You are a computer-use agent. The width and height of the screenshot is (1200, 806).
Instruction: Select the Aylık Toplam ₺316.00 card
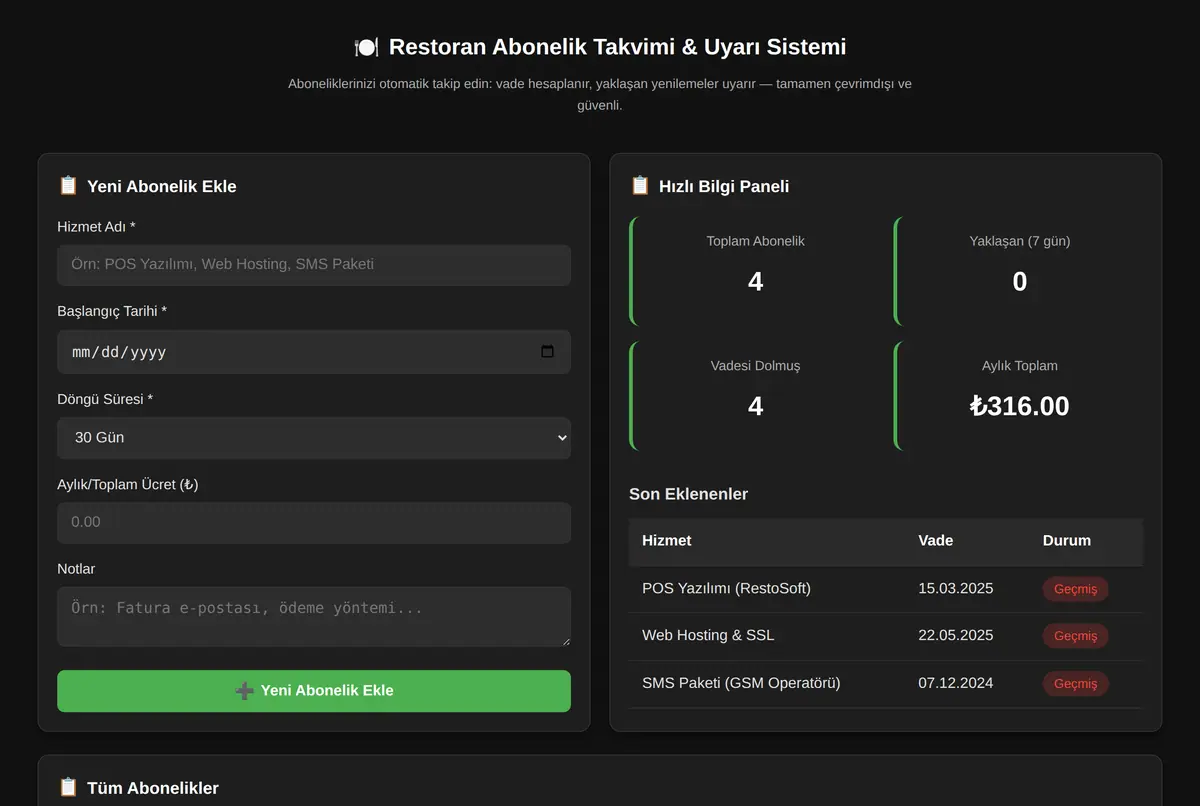(1019, 395)
